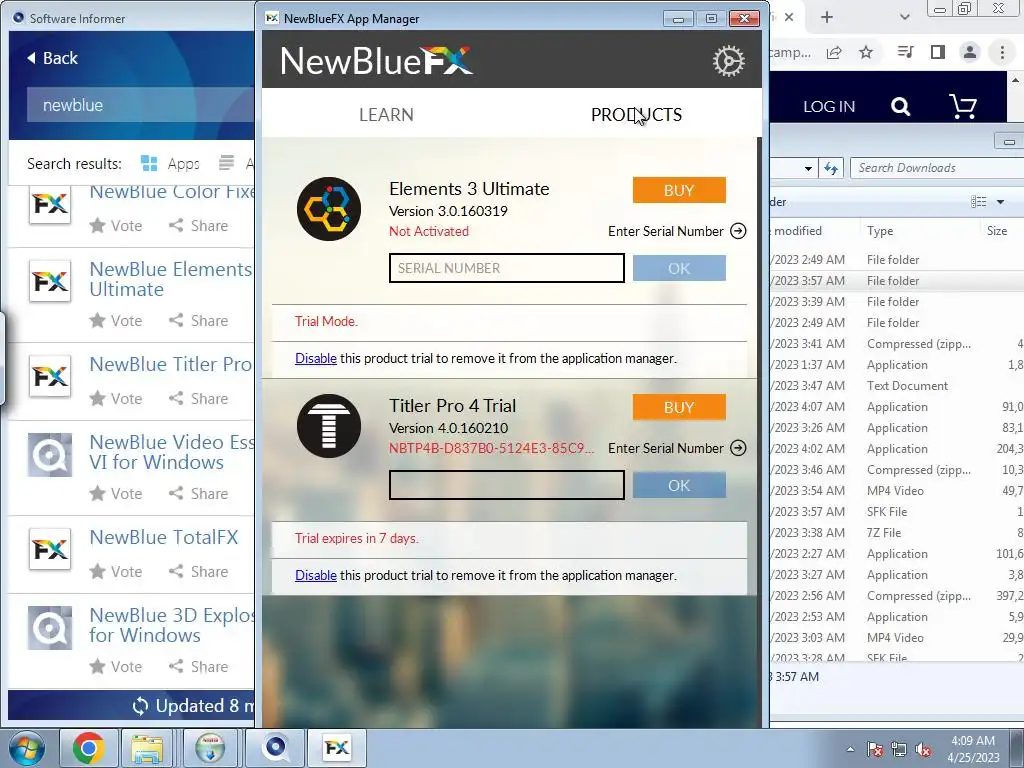The image size is (1024, 768).
Task: Click LOG IN on the website
Action: click(x=829, y=106)
